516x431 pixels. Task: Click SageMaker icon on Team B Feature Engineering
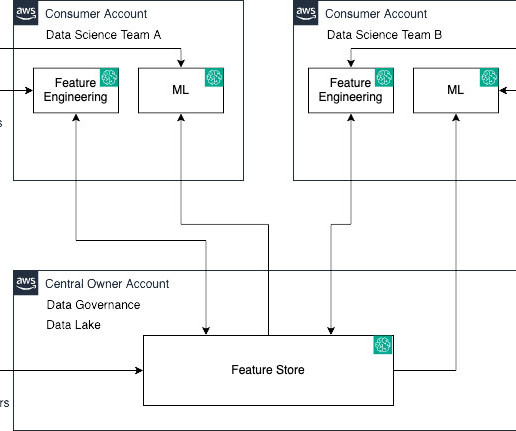pyautogui.click(x=384, y=77)
